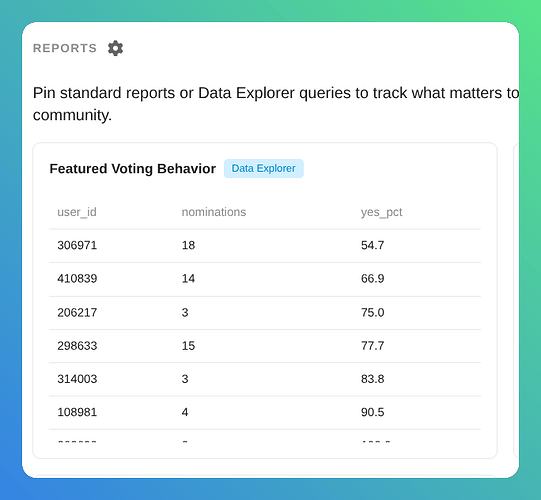The width and height of the screenshot is (541, 500).
Task: Select the yes_pct column header
Action: coord(382,212)
